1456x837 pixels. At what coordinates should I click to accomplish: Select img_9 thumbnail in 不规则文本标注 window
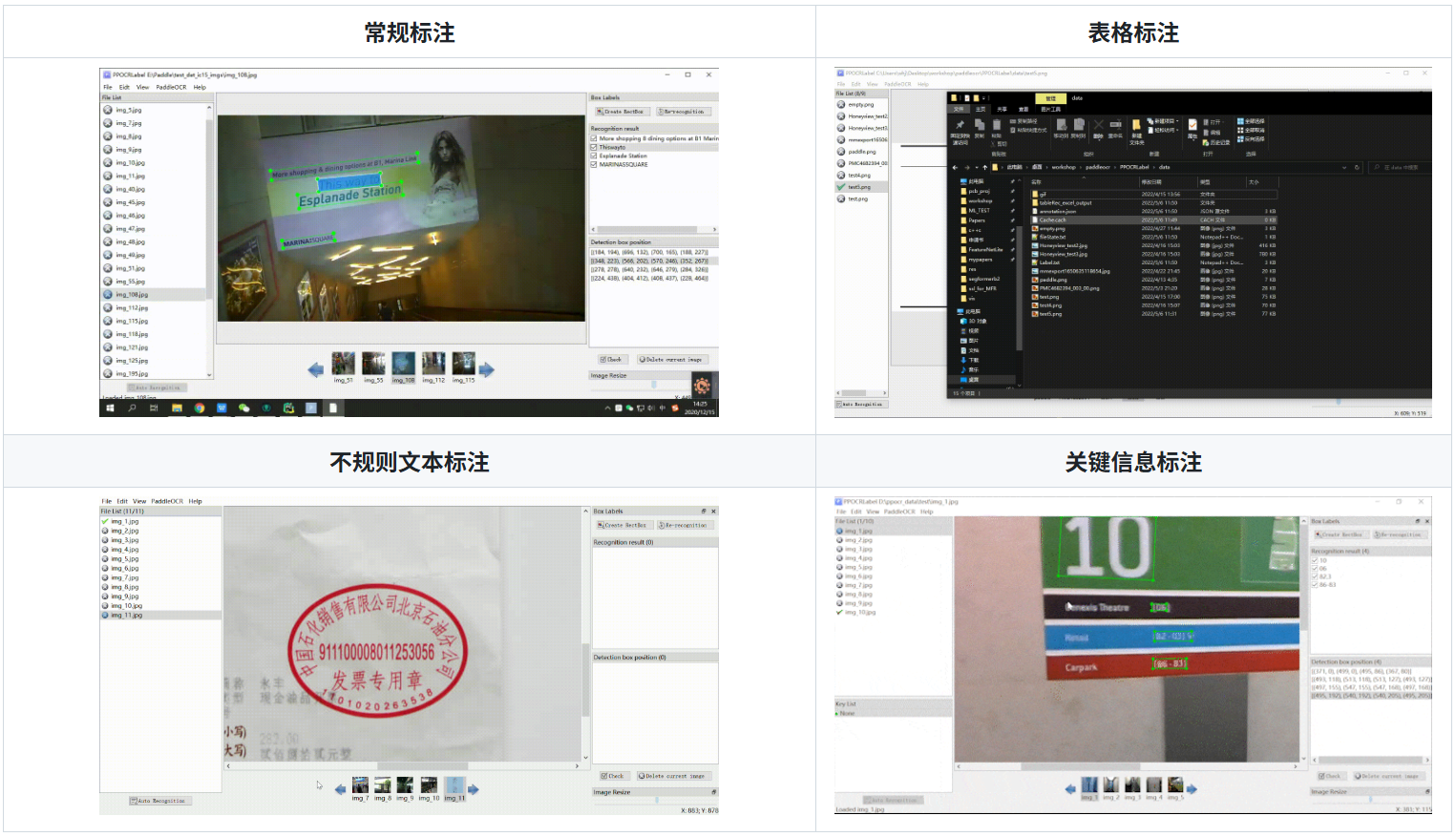click(405, 788)
